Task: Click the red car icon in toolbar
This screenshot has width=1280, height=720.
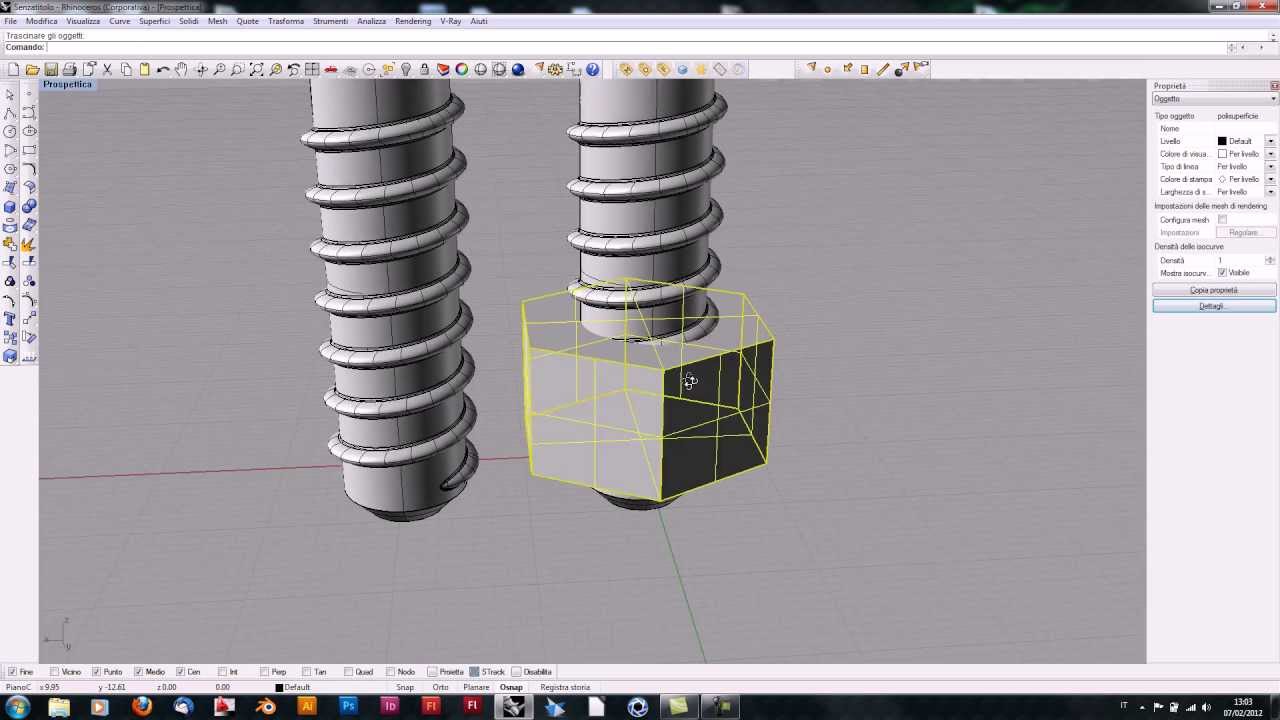Action: tap(331, 70)
